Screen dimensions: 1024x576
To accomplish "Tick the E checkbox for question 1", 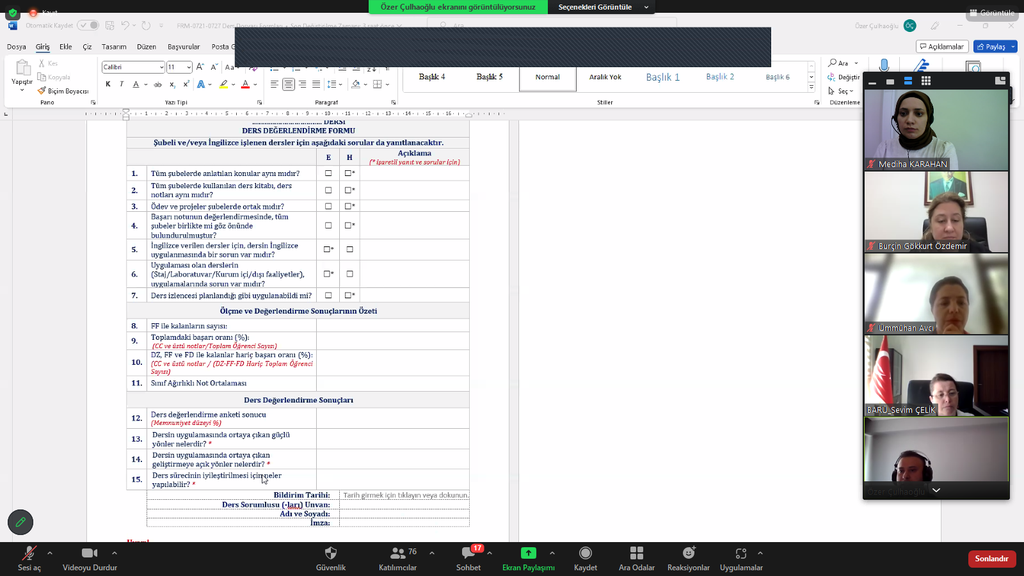I will [x=328, y=173].
